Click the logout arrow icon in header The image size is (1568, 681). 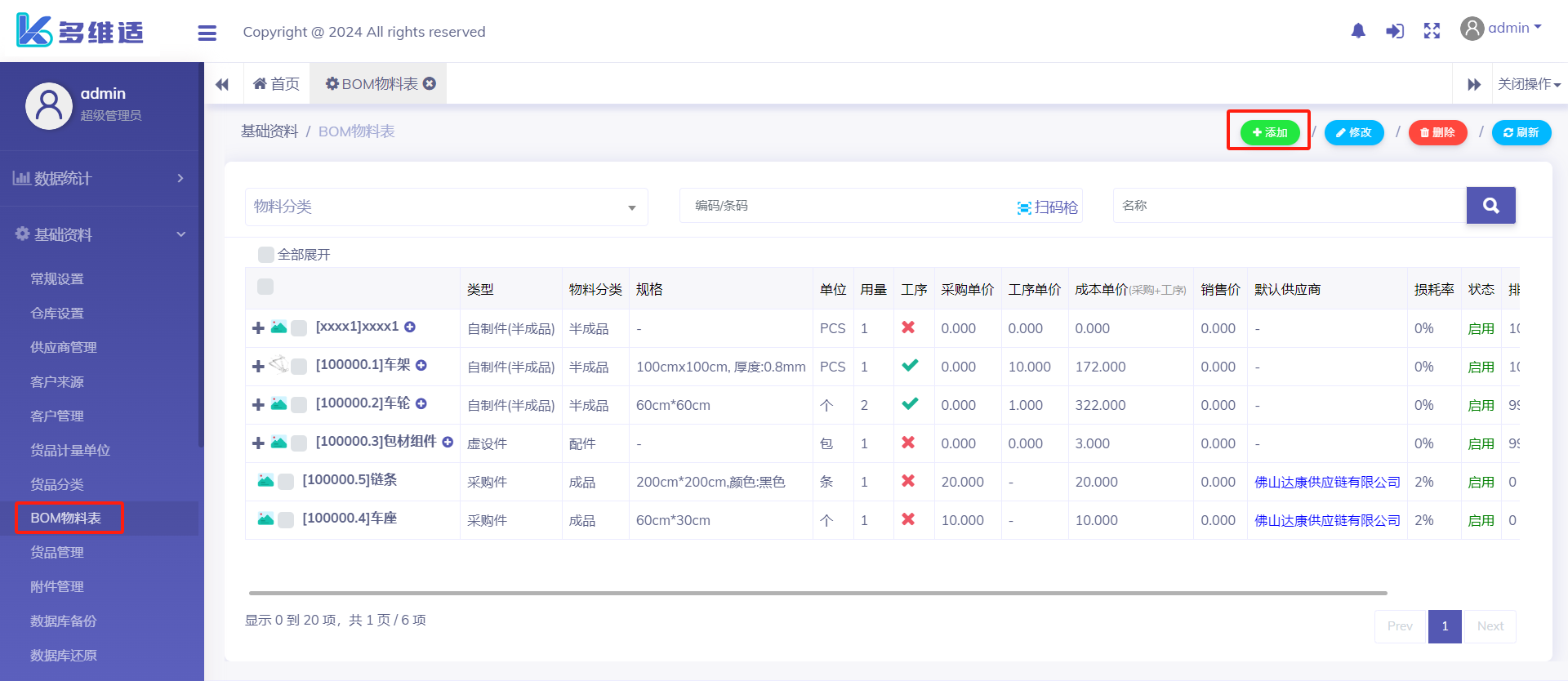1395,31
